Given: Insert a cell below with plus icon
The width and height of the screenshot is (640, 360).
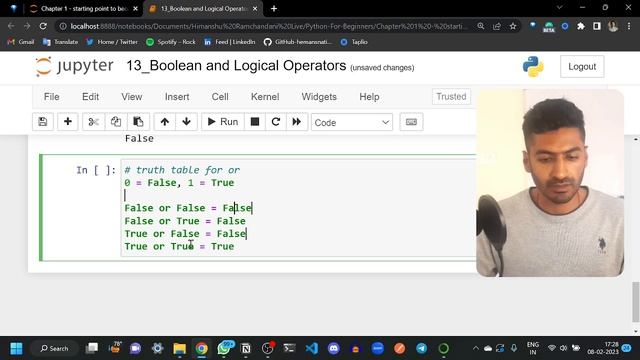Looking at the screenshot, I should click(68, 122).
